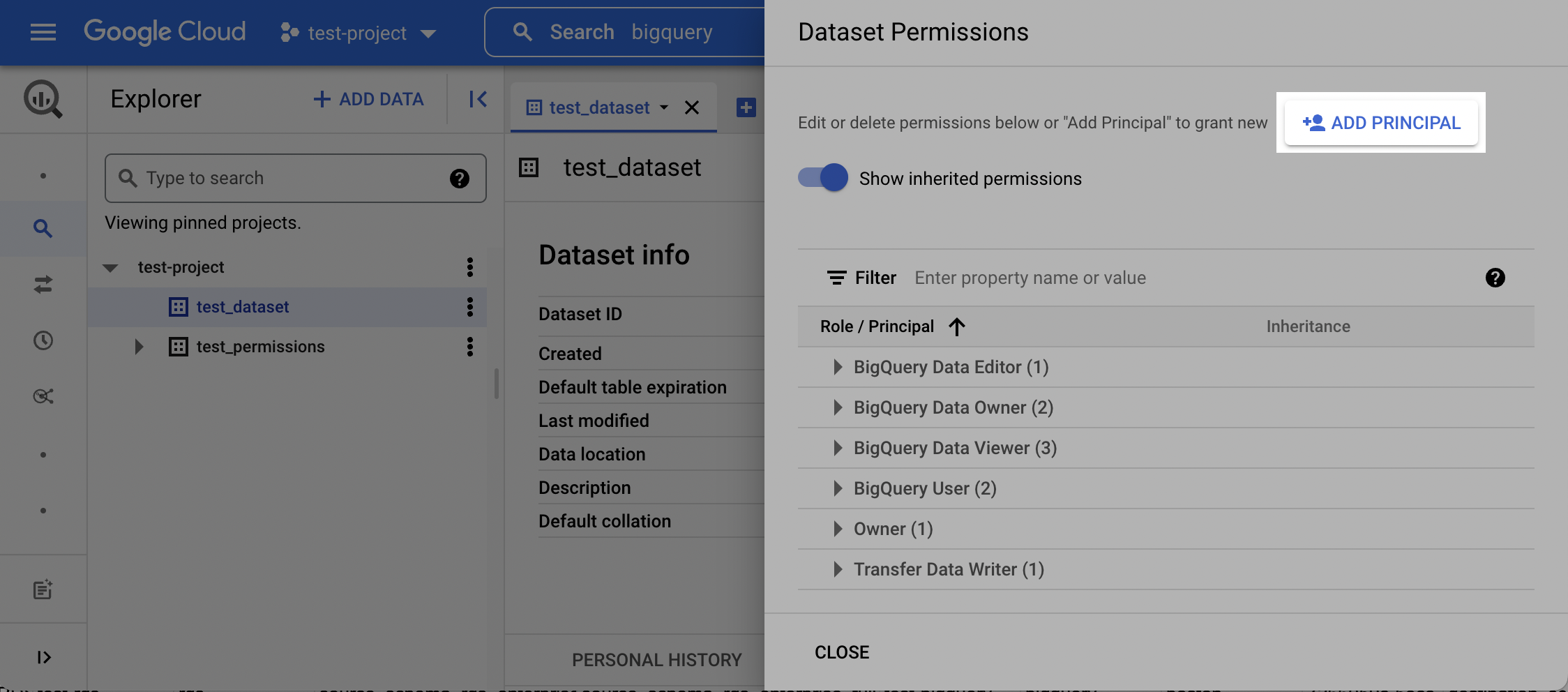Open actions menu for test-project
Screen dimensions: 1568x692
[x=470, y=267]
